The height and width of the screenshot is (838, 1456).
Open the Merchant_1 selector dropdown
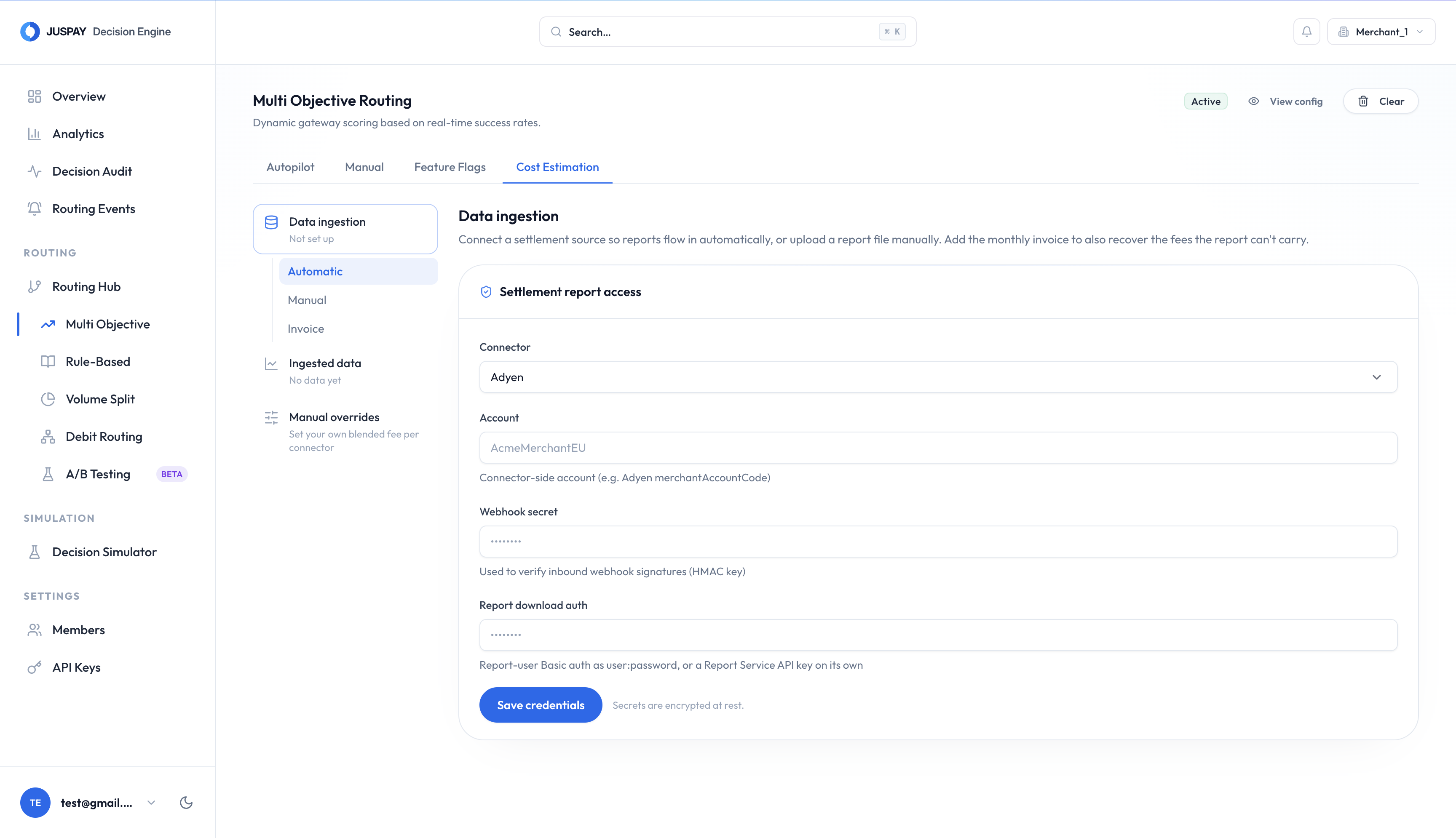pyautogui.click(x=1381, y=32)
